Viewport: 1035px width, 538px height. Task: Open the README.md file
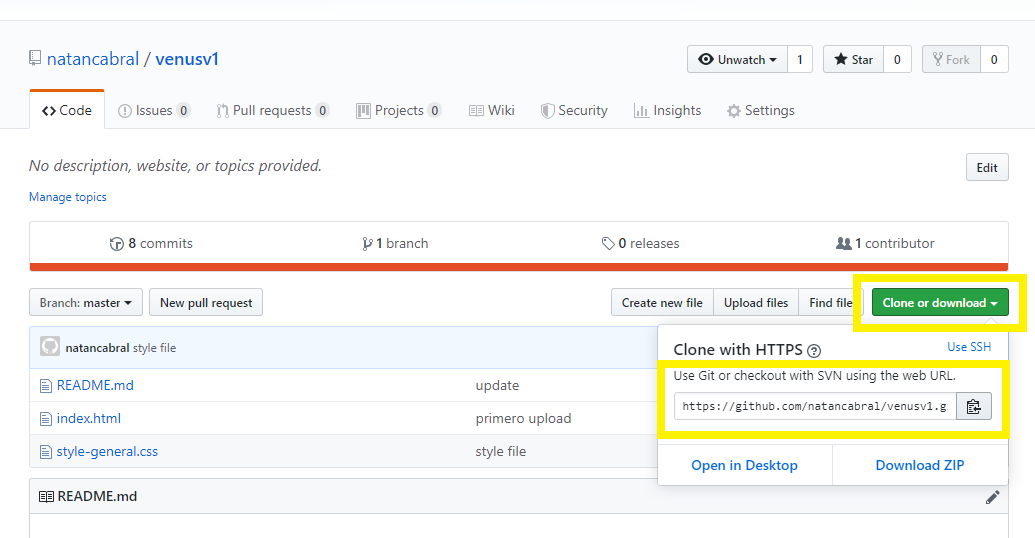point(95,385)
